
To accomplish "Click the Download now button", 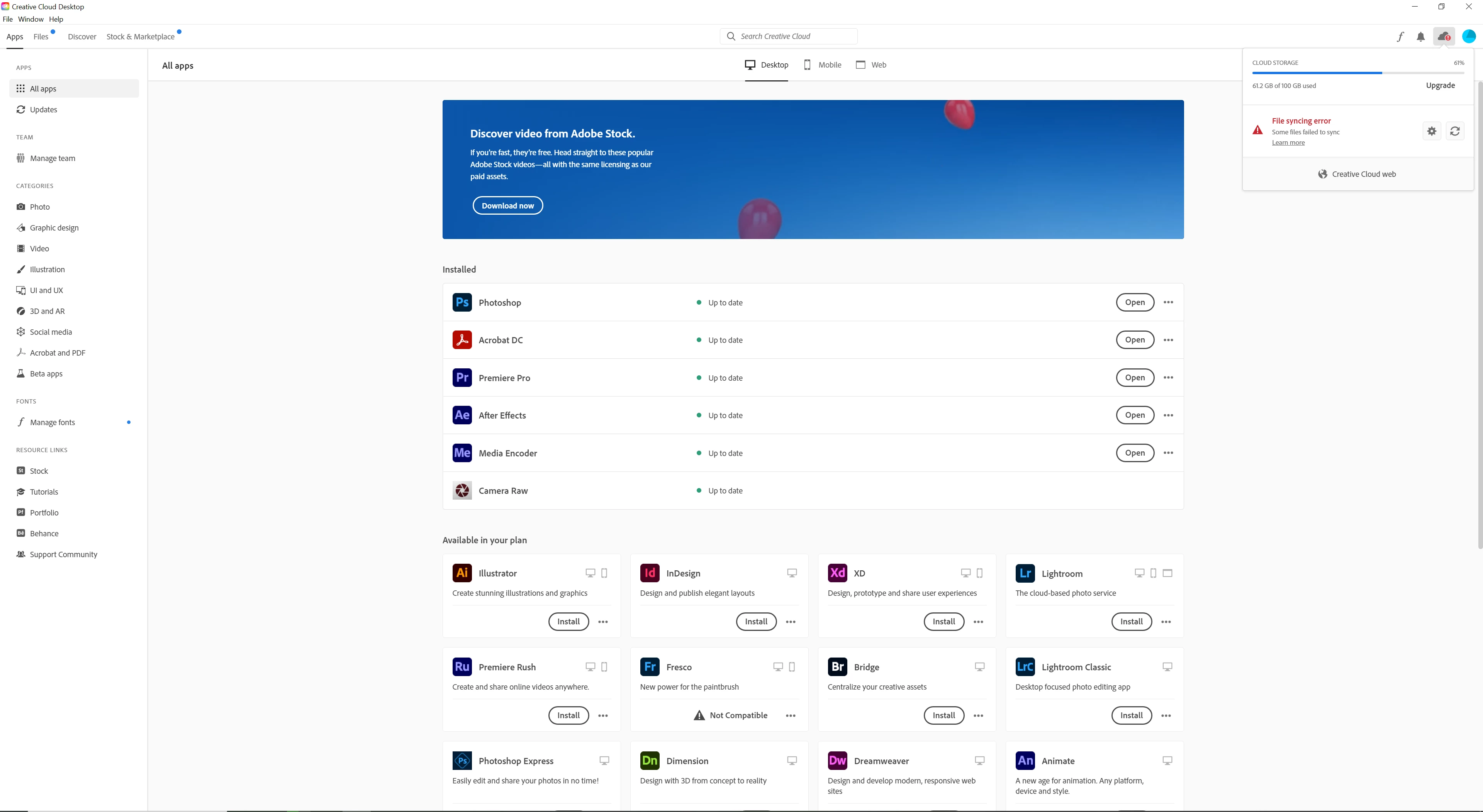I will 507,205.
